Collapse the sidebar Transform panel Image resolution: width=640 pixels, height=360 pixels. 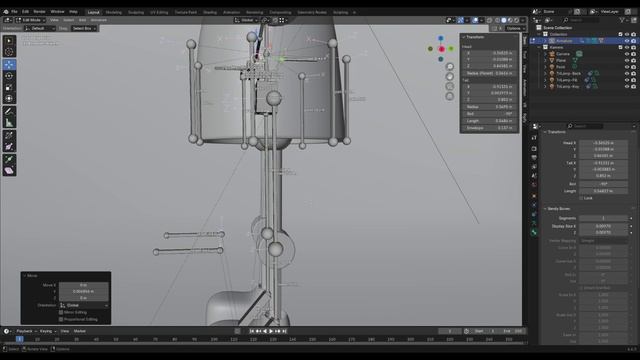[x=464, y=37]
